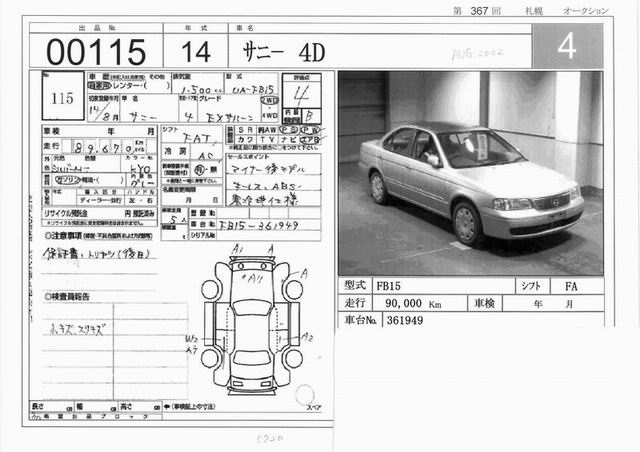Viewport: 640px width, 452px height.
Task: Click the 車検 label below photo
Action: (484, 303)
